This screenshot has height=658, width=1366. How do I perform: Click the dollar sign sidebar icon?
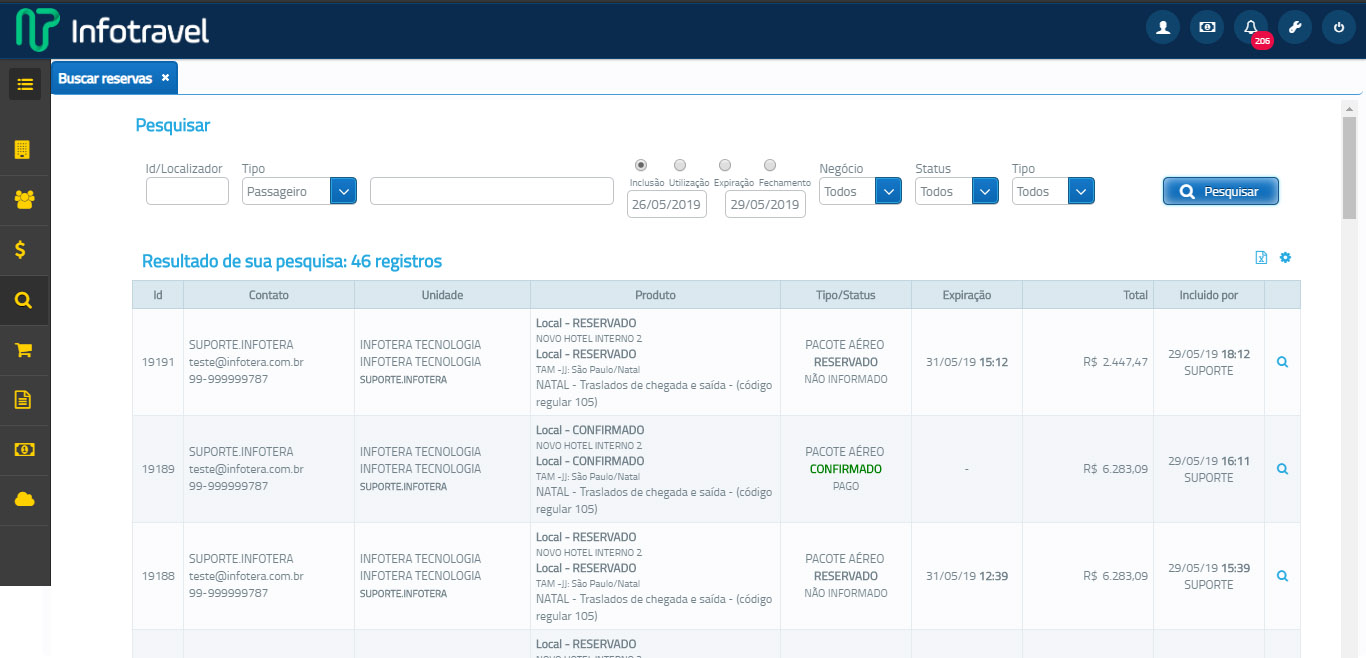click(x=21, y=250)
